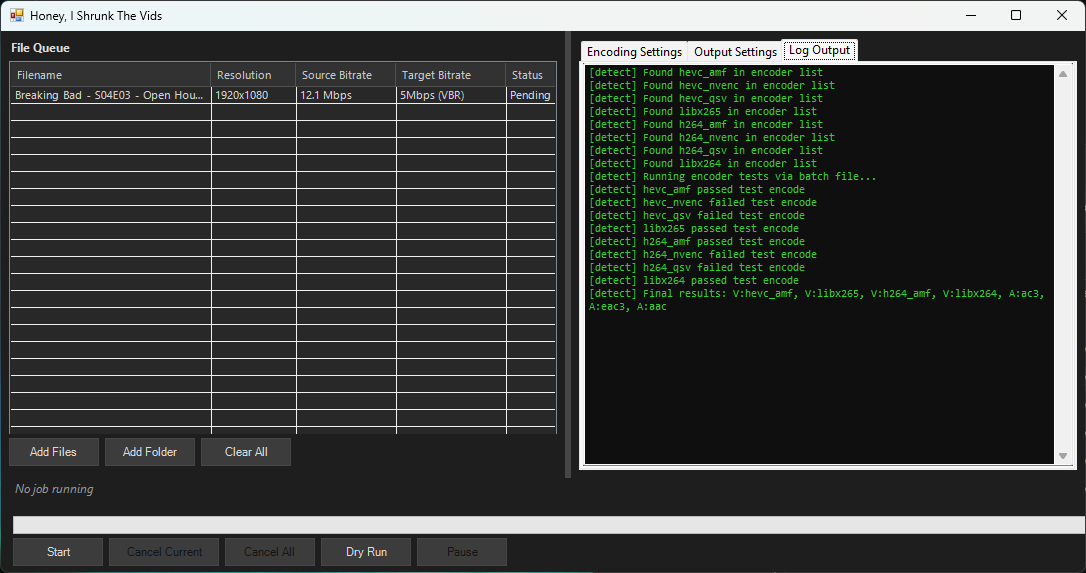The height and width of the screenshot is (573, 1086).
Task: Click the app icon in the title bar
Action: (17, 16)
